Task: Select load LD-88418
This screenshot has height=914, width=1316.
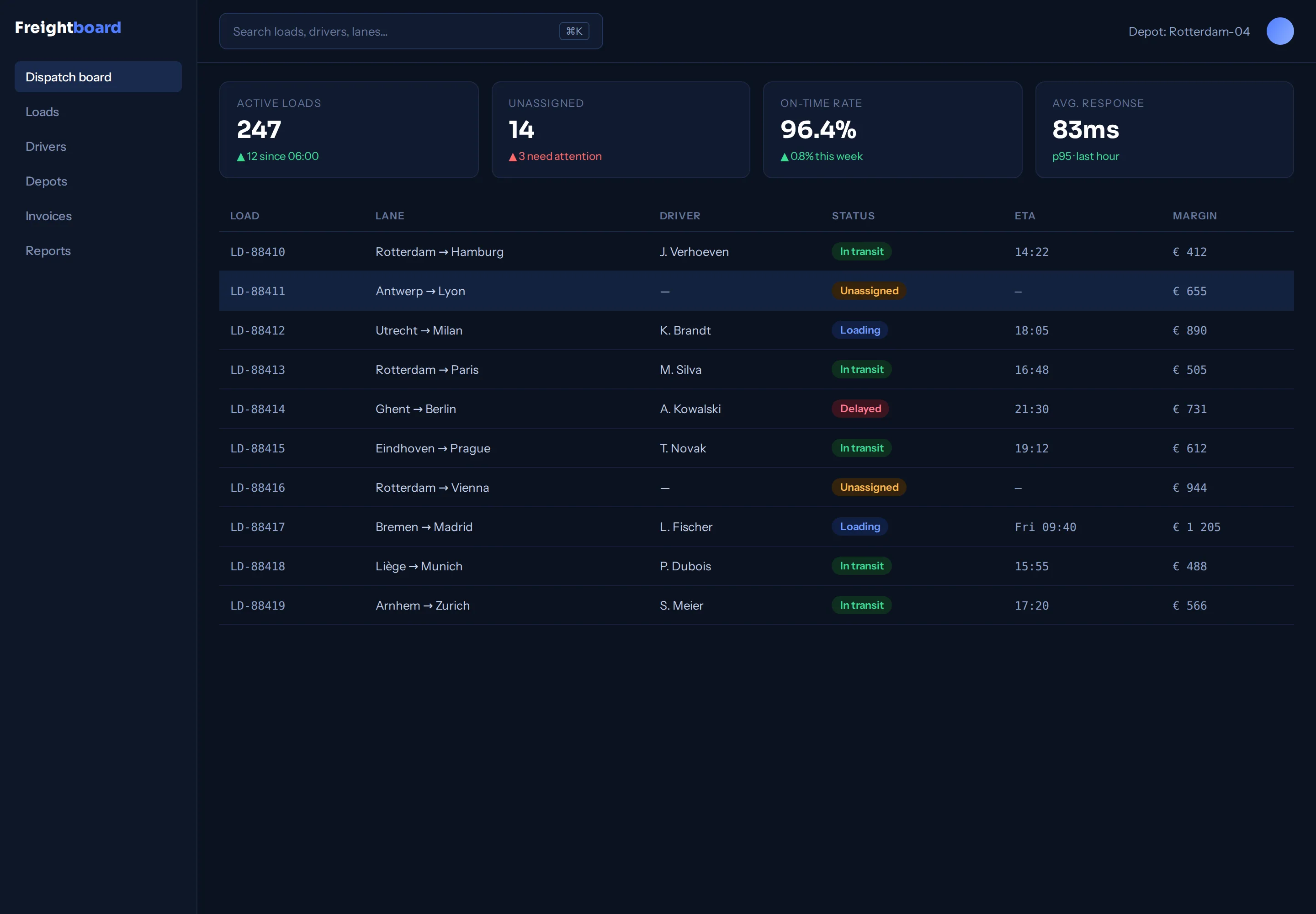Action: click(x=258, y=566)
